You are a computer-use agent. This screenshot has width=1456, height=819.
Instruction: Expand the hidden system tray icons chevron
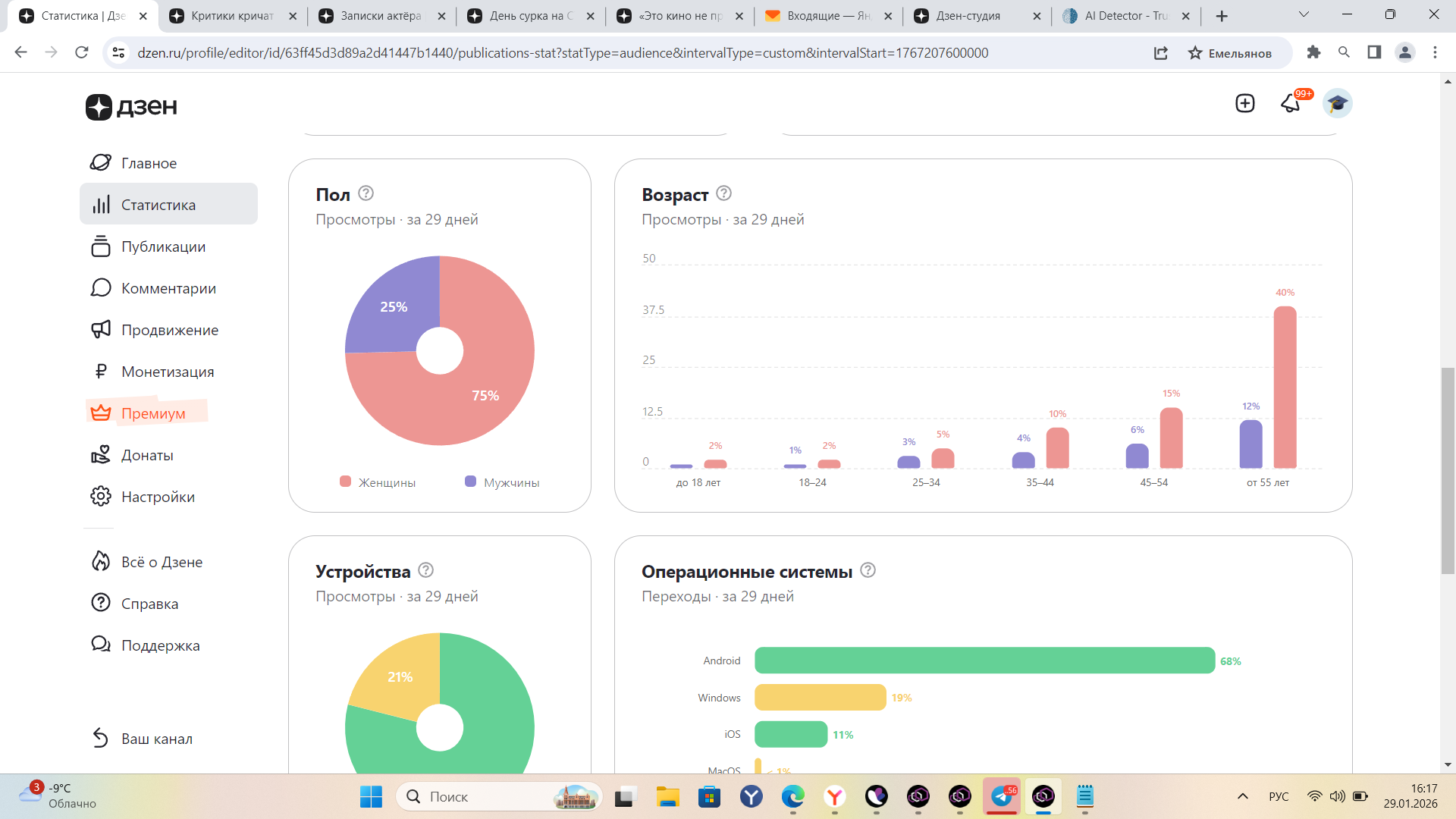point(1242,796)
